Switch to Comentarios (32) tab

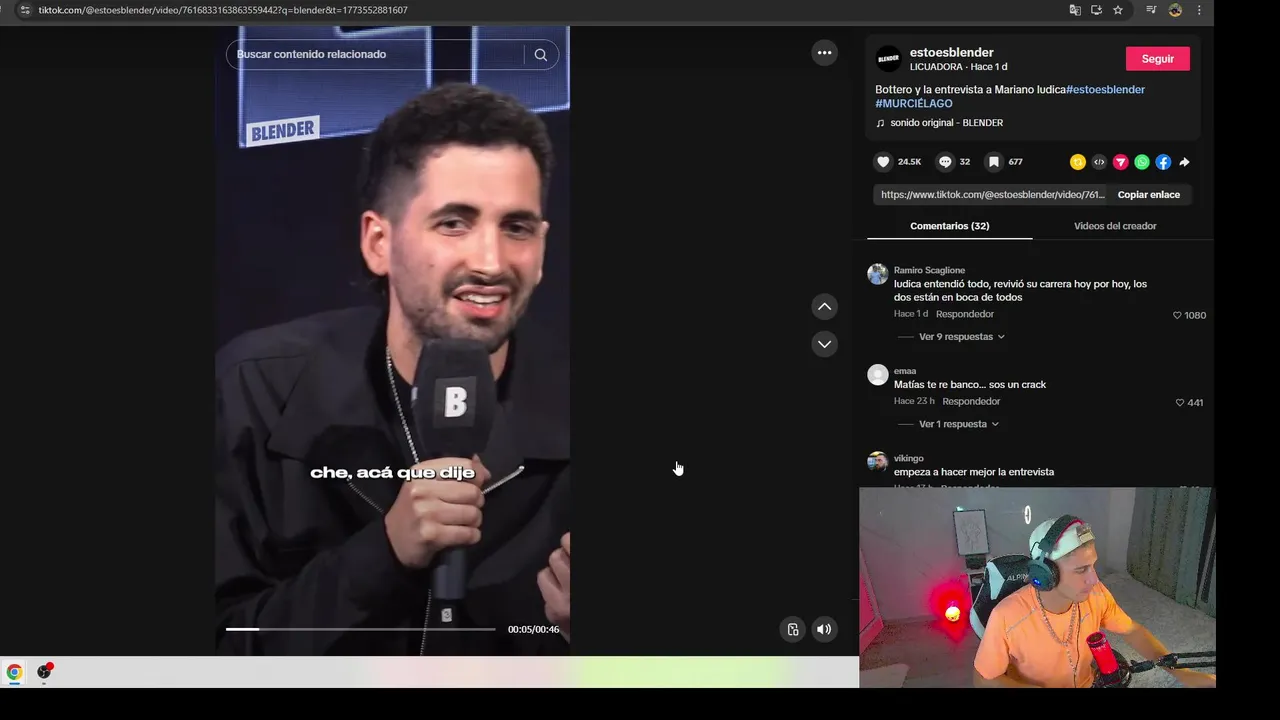click(949, 226)
